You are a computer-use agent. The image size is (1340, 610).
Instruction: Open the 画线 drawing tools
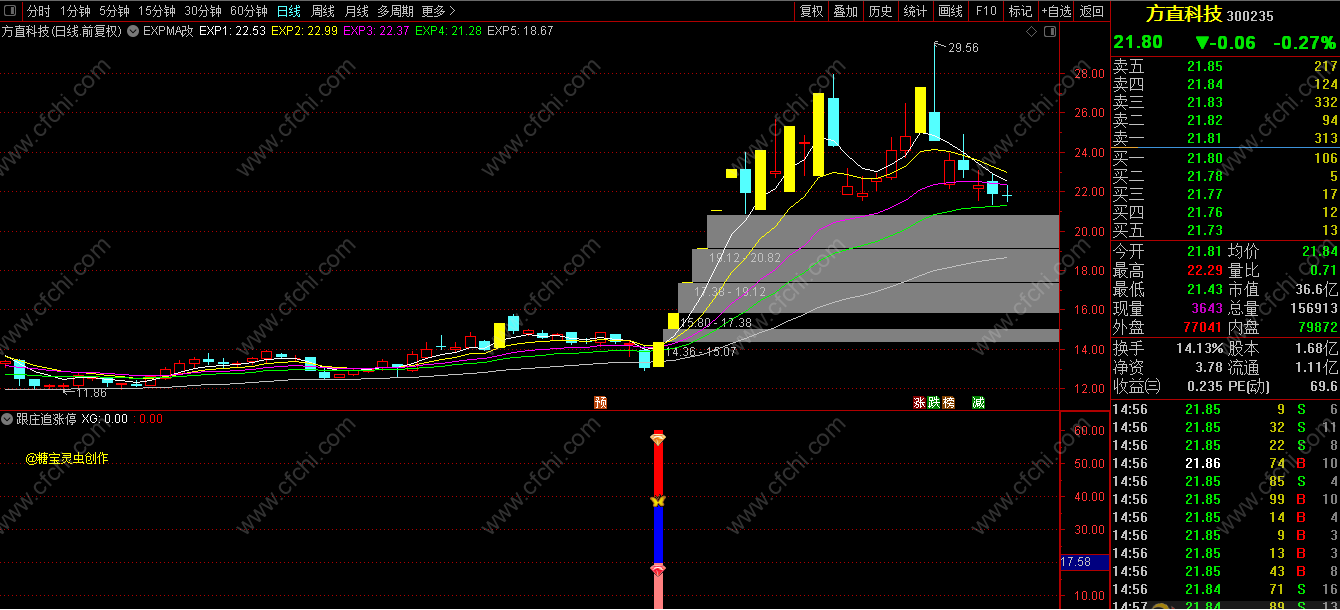tap(950, 11)
